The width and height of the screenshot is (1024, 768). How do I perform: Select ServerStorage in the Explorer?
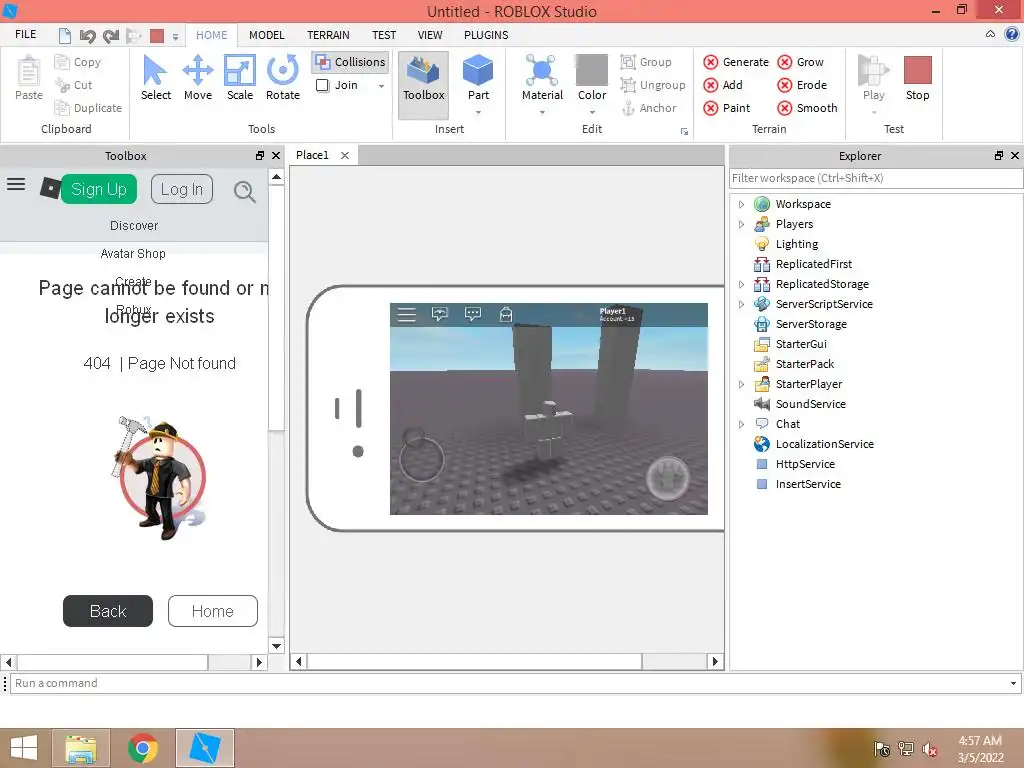point(810,324)
